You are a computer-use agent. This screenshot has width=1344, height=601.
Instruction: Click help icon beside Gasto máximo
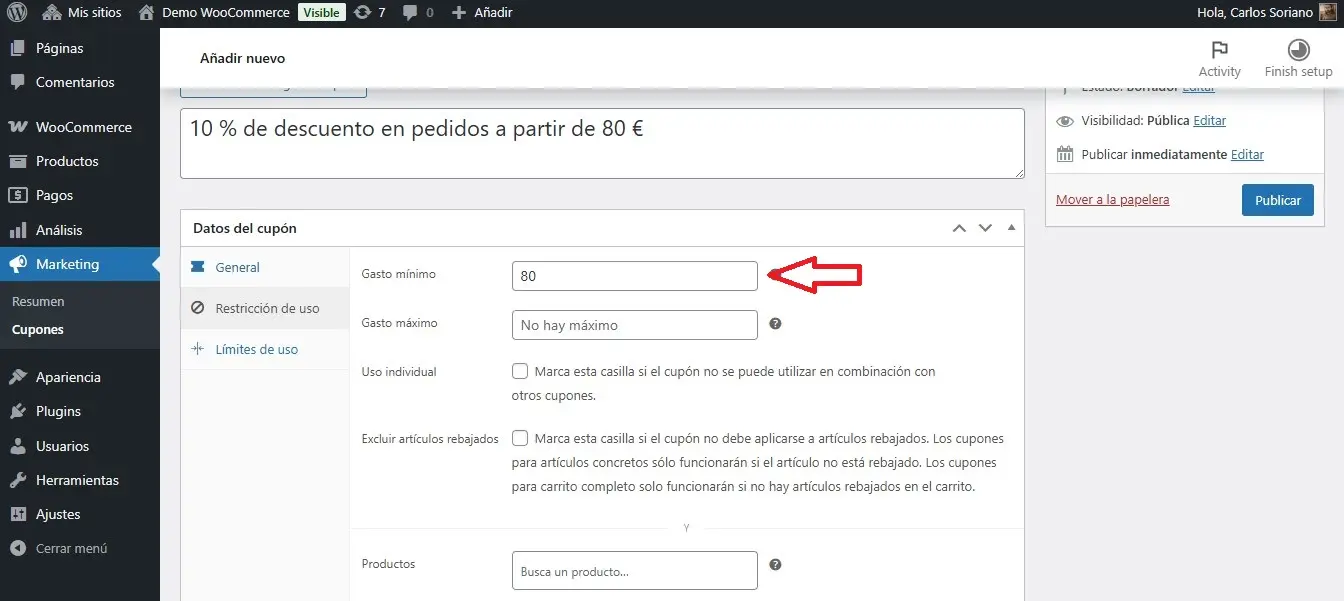coord(775,324)
